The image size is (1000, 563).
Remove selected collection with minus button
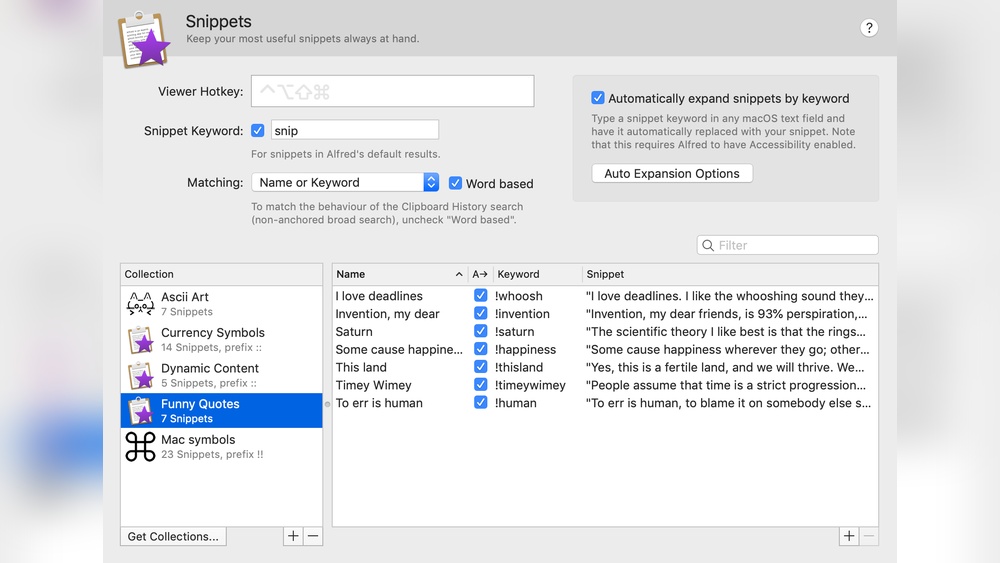(313, 536)
